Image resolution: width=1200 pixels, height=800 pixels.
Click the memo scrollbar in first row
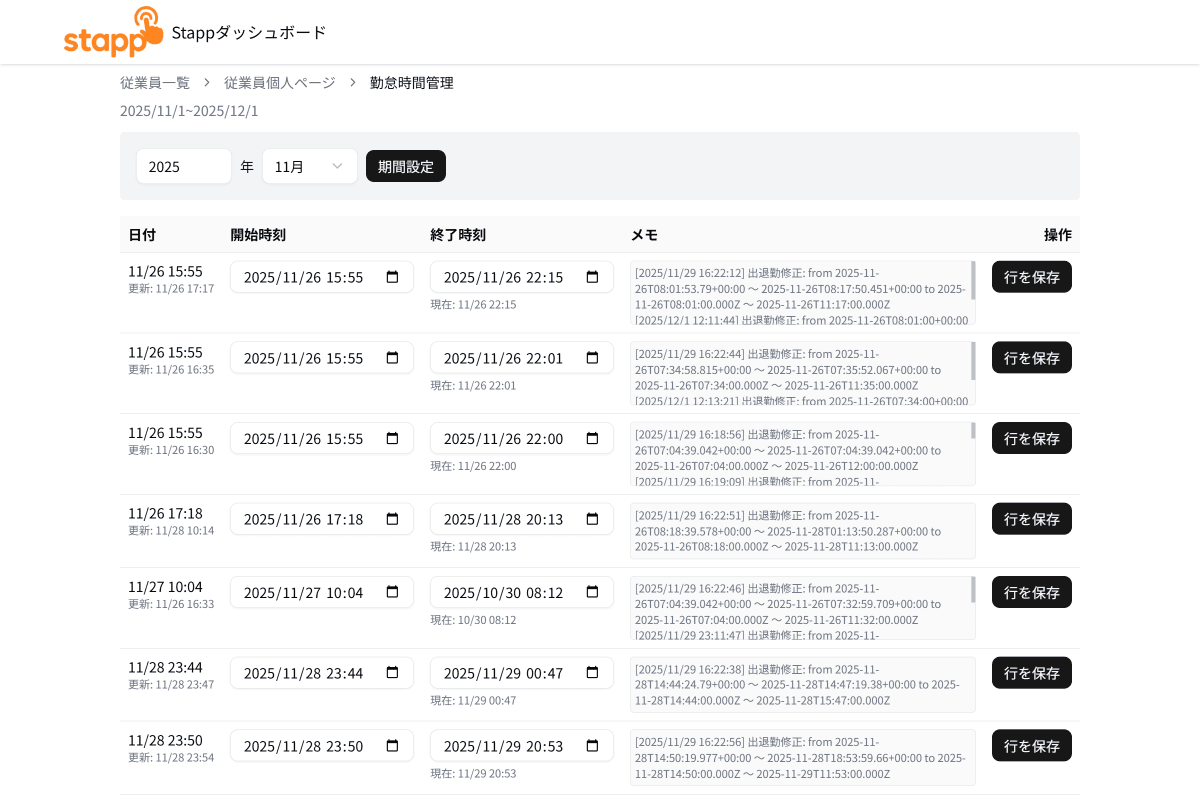click(973, 281)
